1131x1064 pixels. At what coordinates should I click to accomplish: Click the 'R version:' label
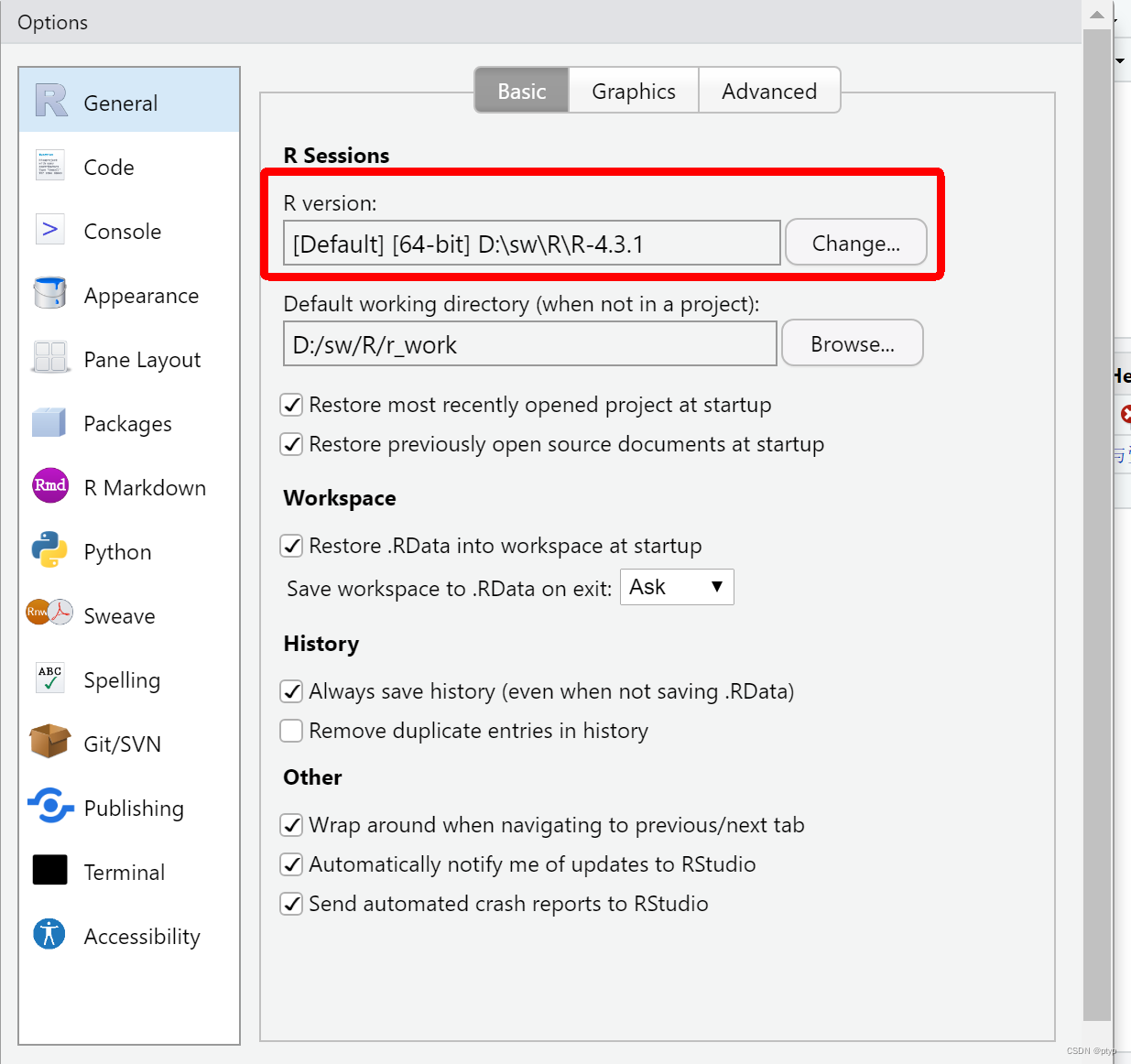[x=330, y=203]
